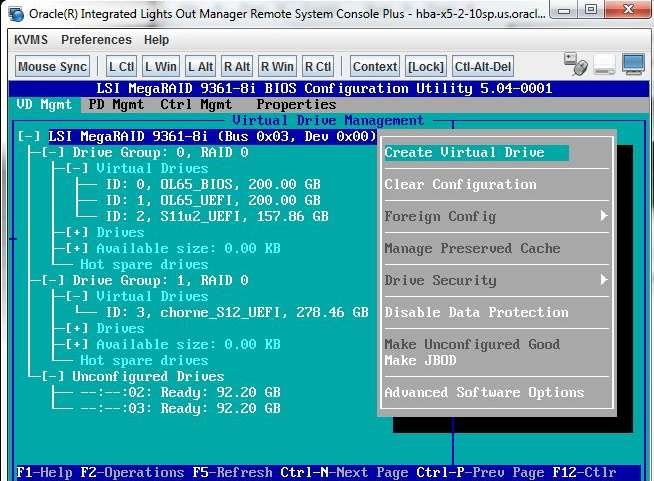The image size is (654, 481).
Task: Collapse Virtual Drives under Drive Group 1
Action: [x=77, y=296]
